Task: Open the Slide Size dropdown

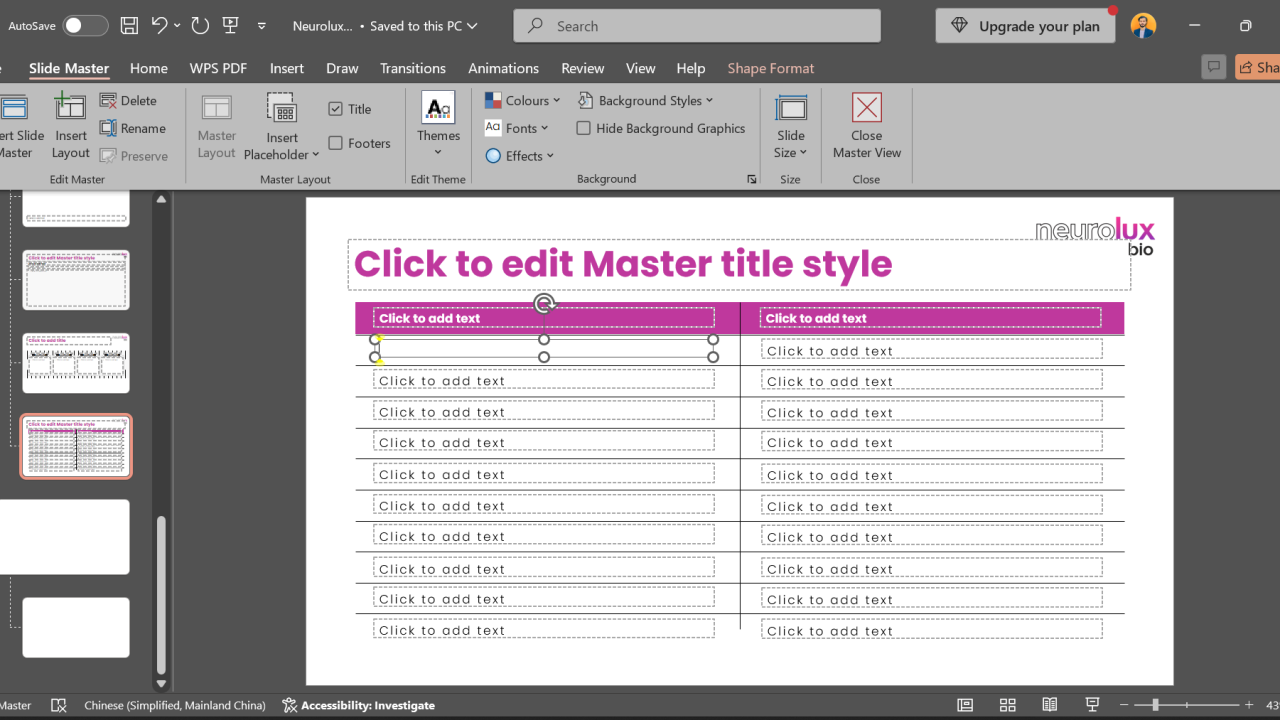Action: tap(791, 125)
